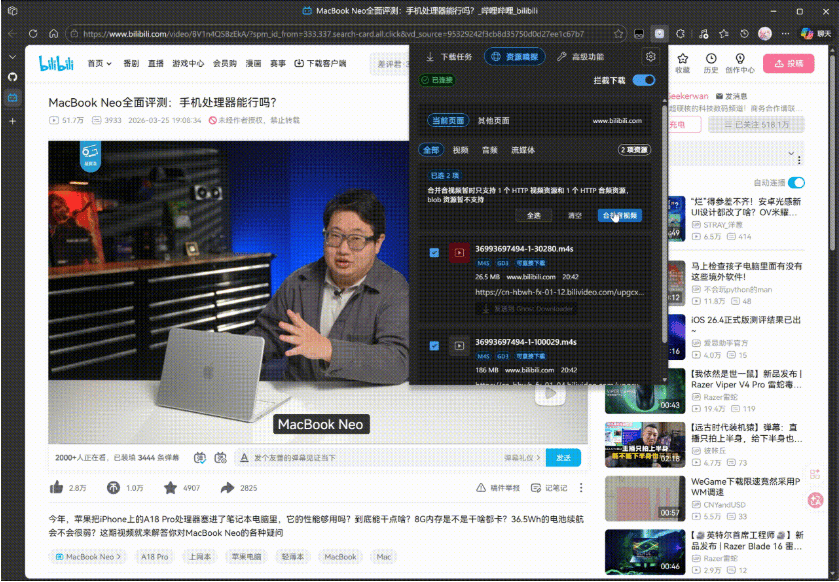Share video with arrow icon 2825
The image size is (839, 582).
point(227,487)
